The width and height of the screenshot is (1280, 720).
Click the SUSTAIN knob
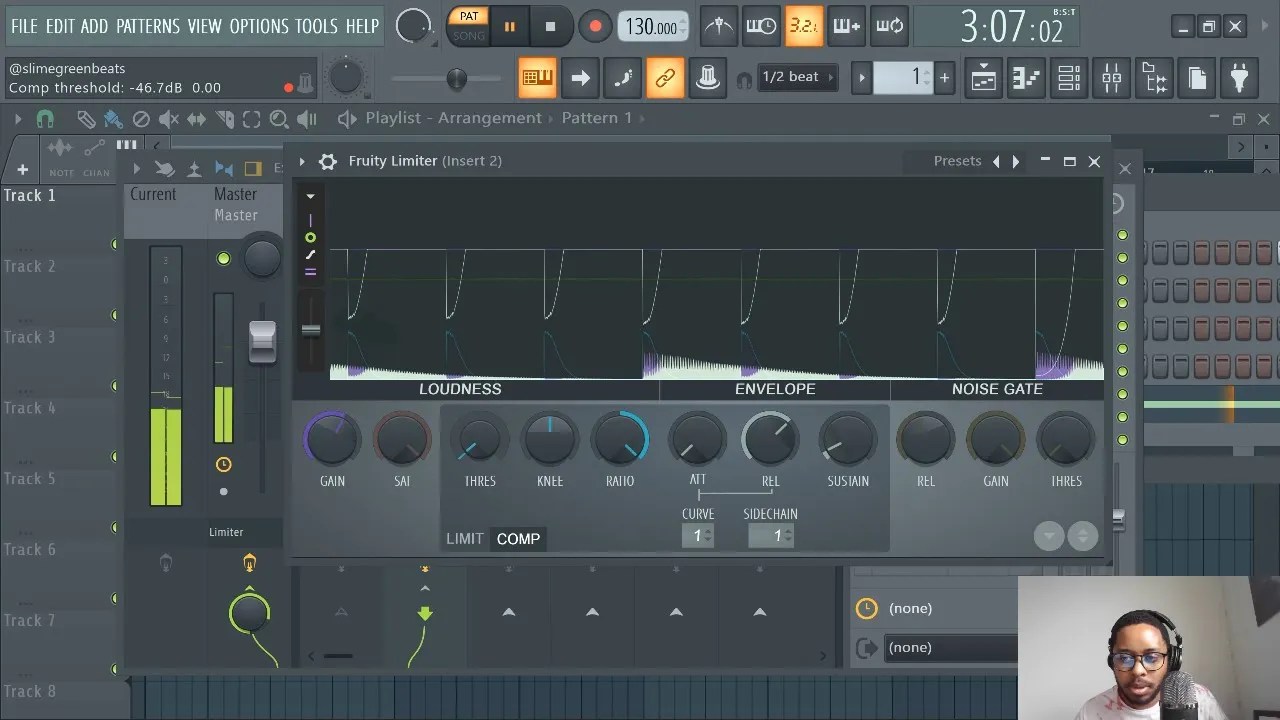click(x=847, y=440)
